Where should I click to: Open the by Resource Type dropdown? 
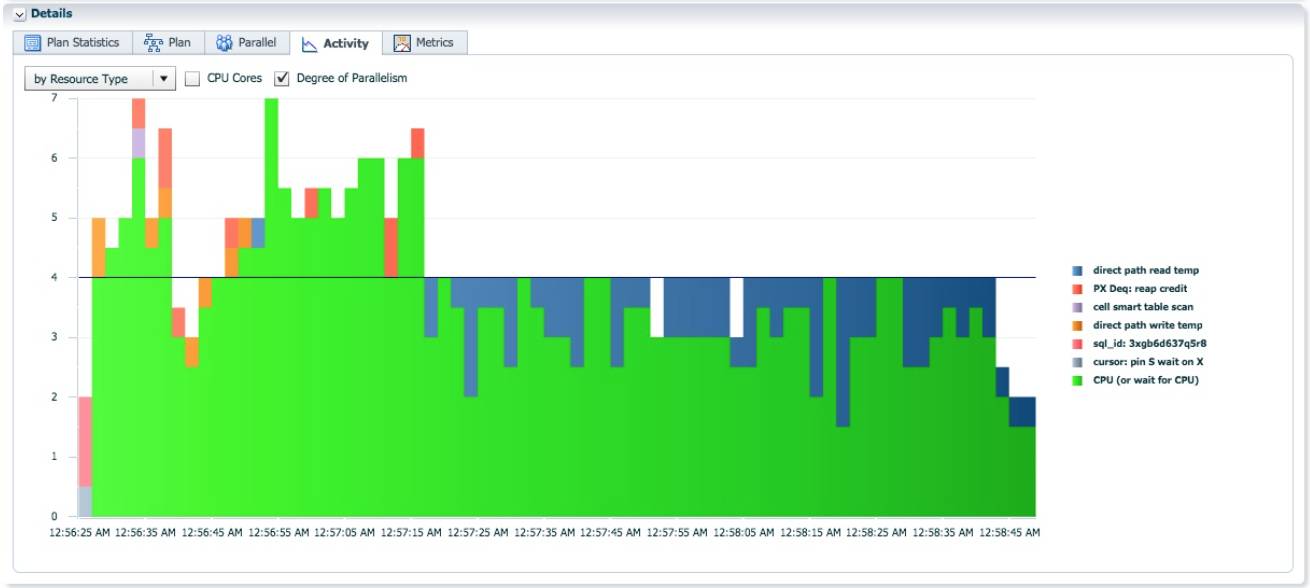pos(100,79)
